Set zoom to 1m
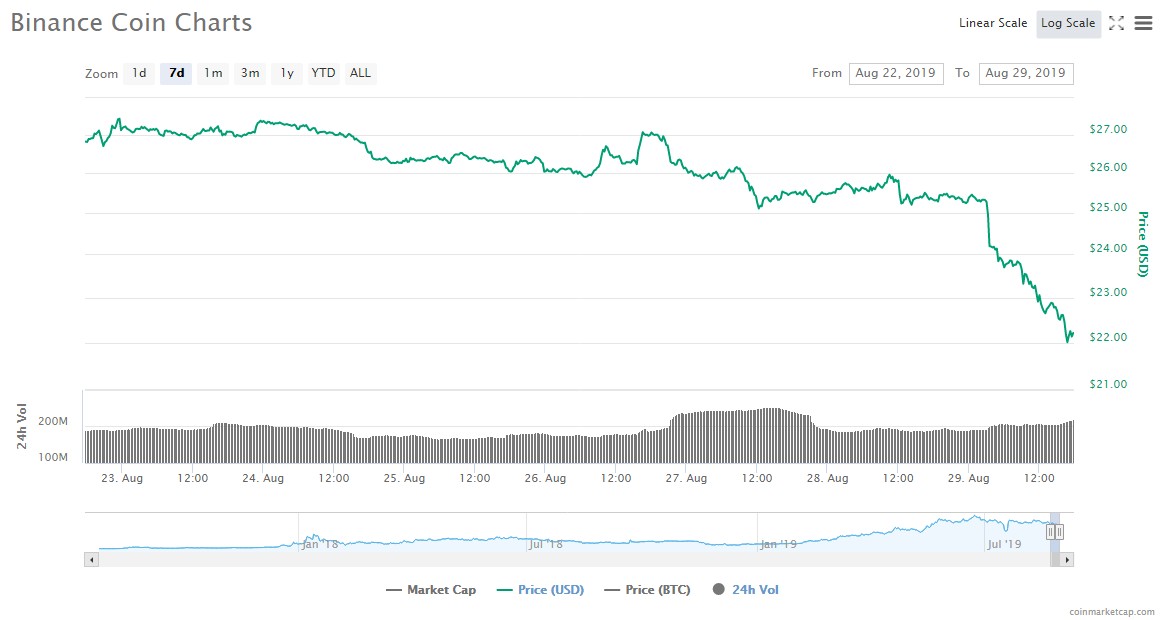 click(213, 73)
